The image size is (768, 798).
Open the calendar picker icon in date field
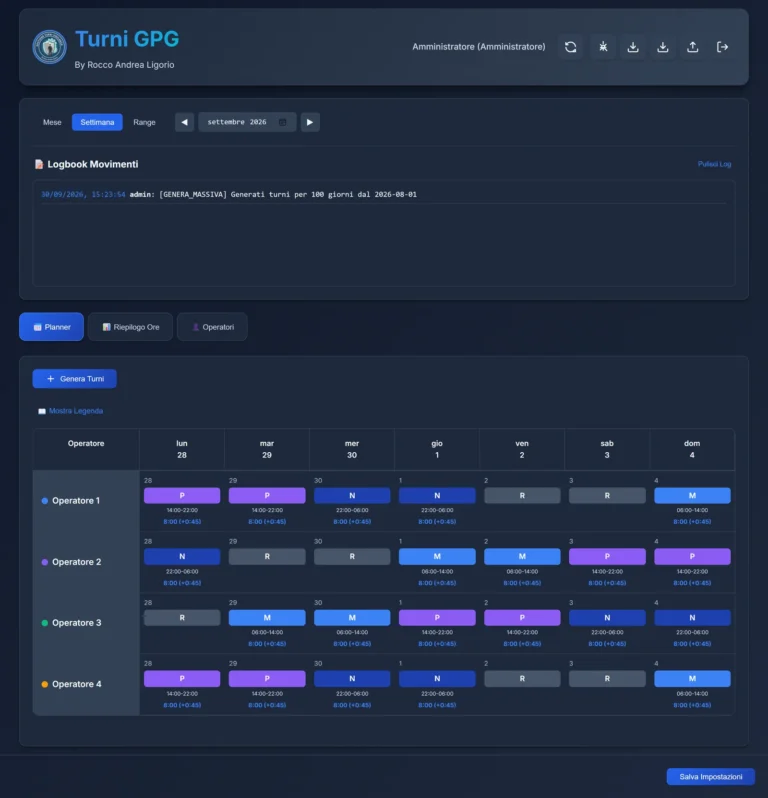coord(282,122)
